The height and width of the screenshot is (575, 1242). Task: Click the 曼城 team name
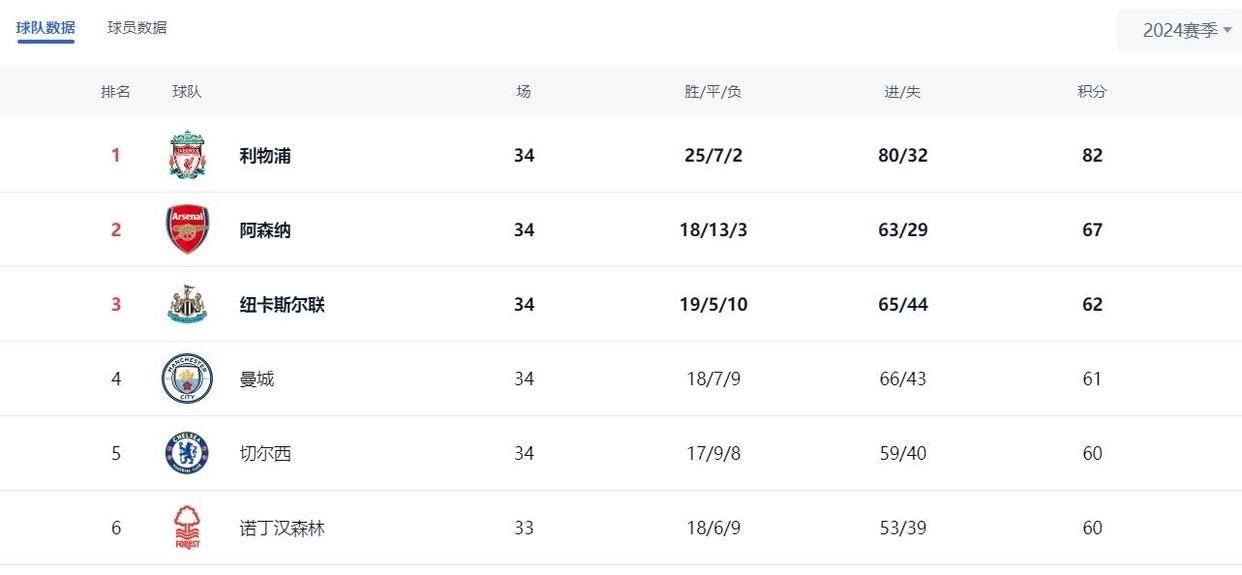257,379
